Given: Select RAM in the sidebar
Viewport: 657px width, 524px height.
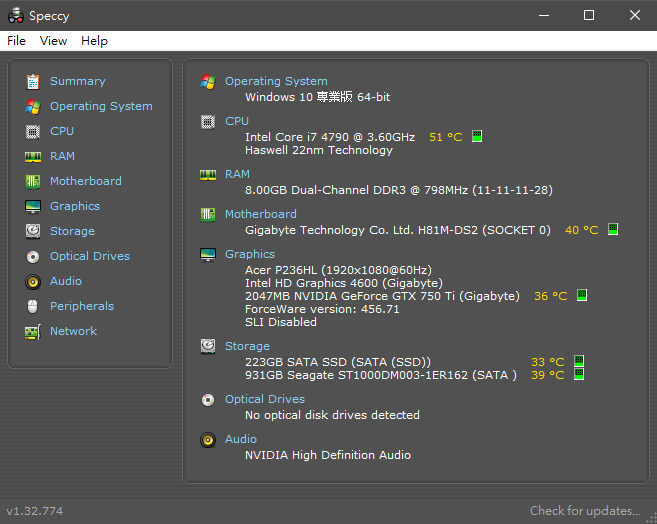Looking at the screenshot, I should tap(62, 156).
